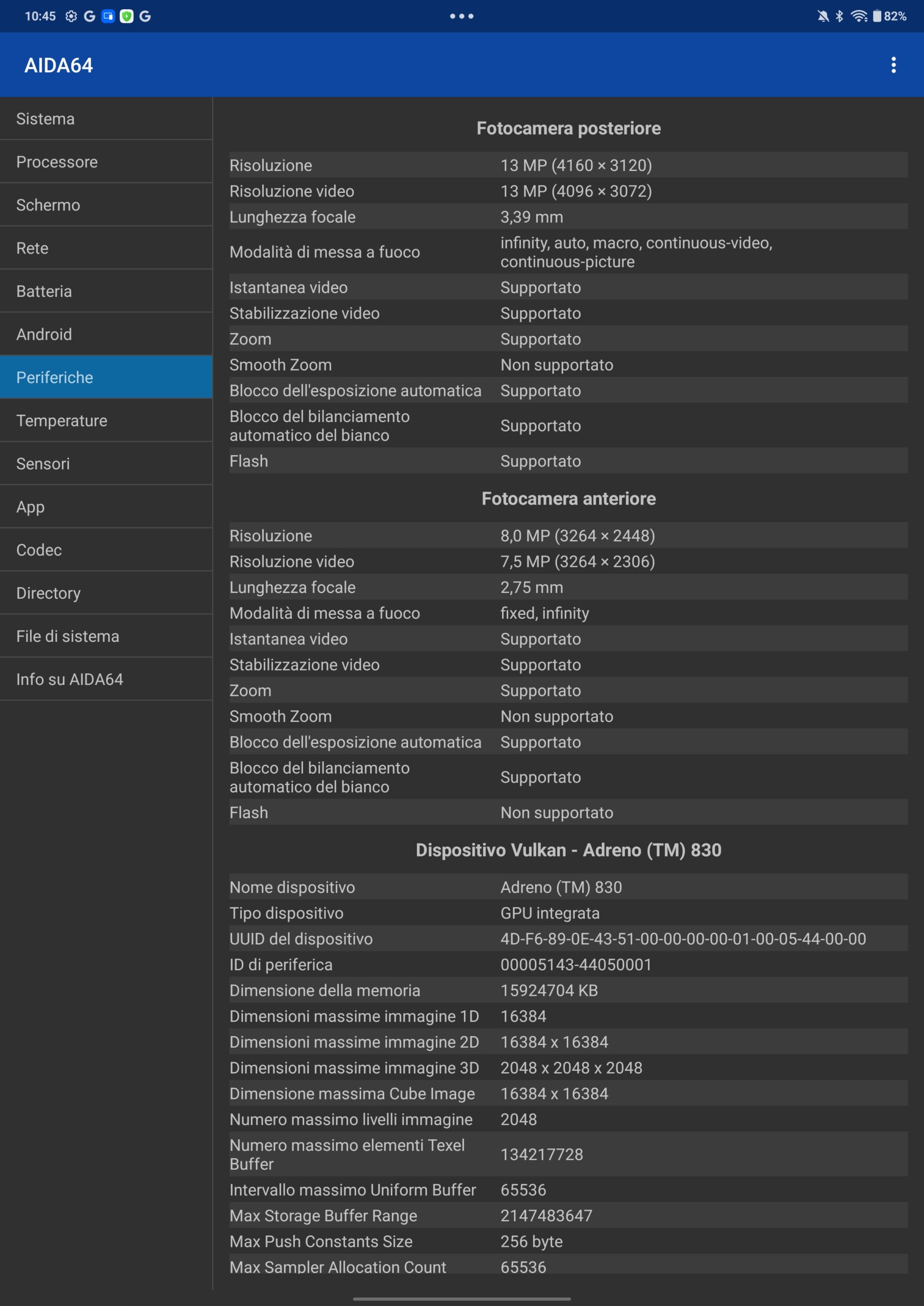The image size is (924, 1306).
Task: Tap the GPU integrata value
Action: (x=550, y=913)
